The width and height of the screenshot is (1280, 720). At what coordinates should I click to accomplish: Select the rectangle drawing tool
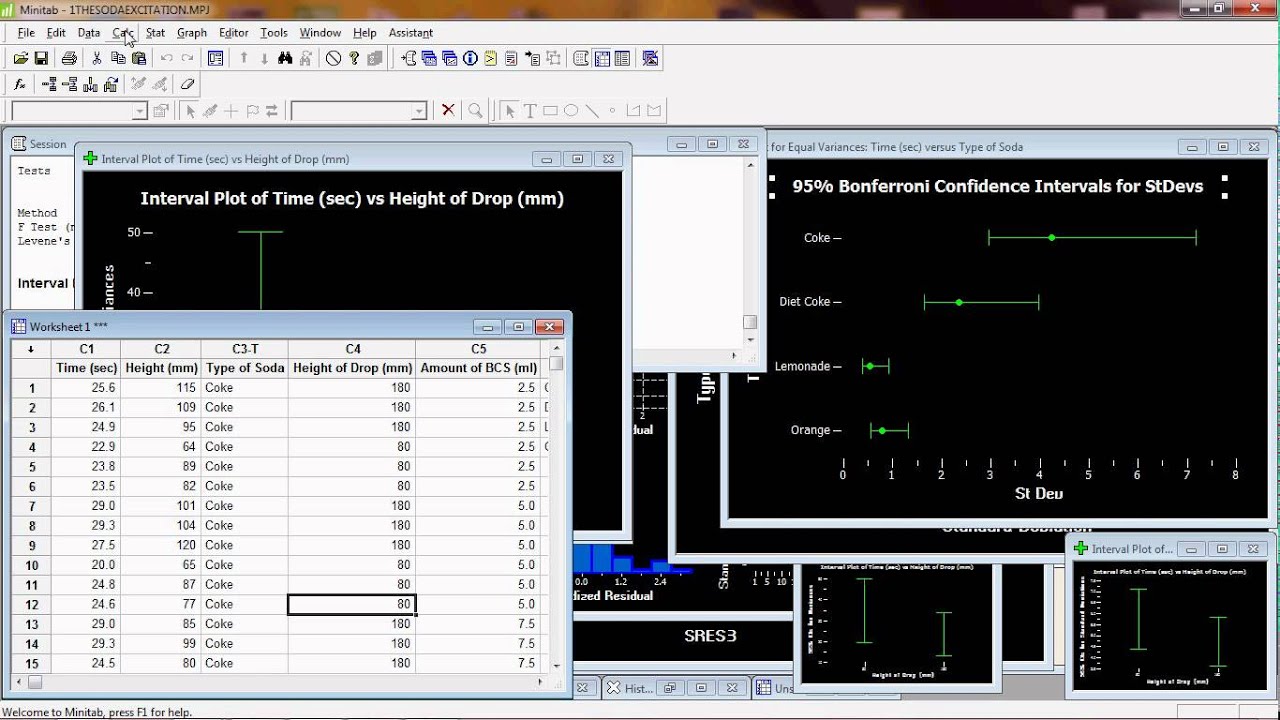(550, 111)
